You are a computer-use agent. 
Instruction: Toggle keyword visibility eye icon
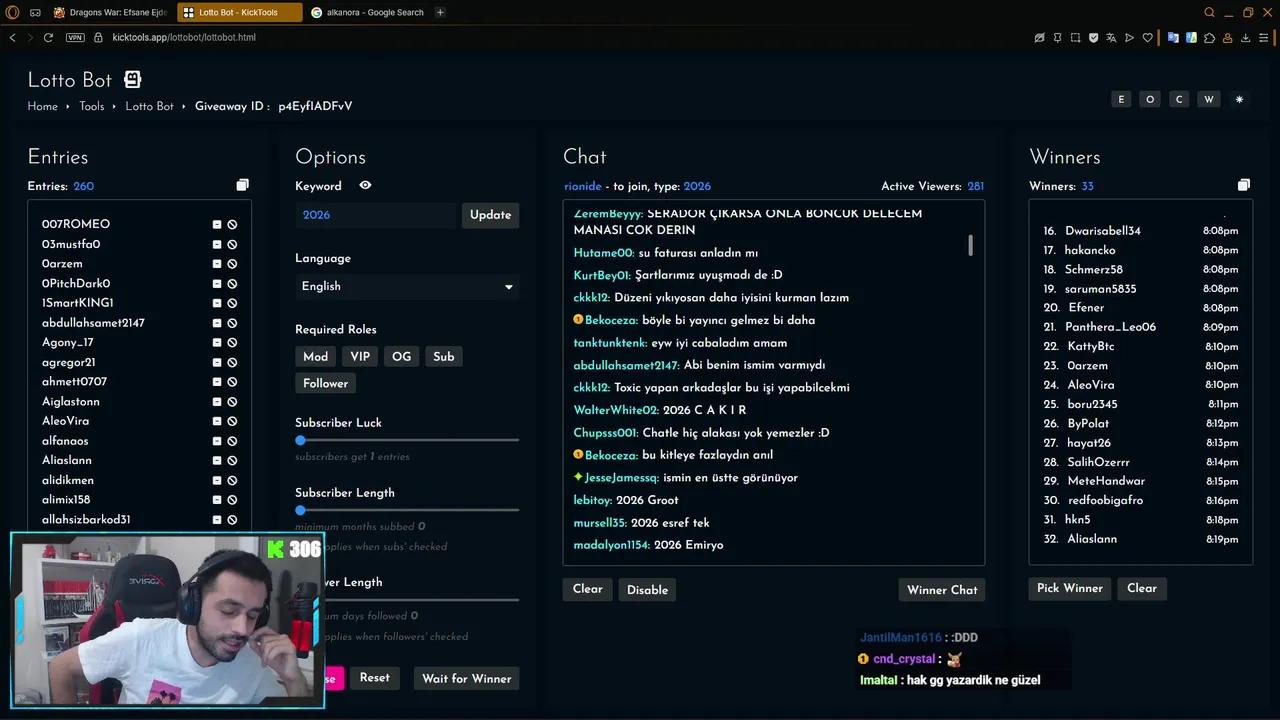point(365,185)
